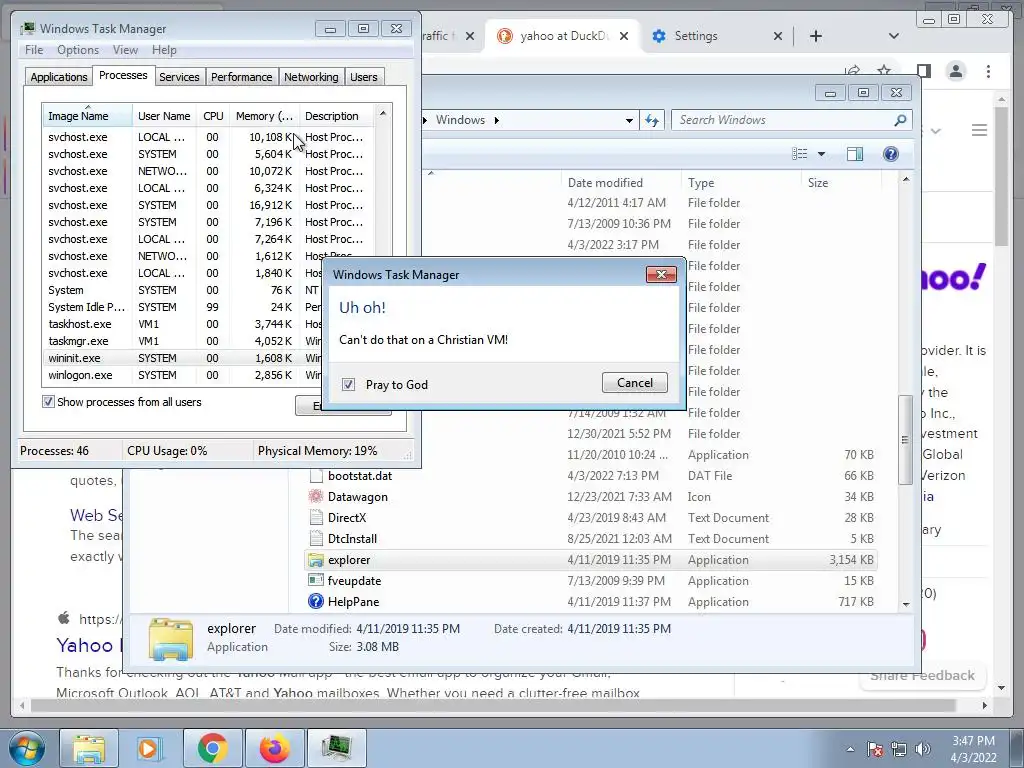This screenshot has height=768, width=1024.
Task: Expand the Explorer address bar history dropdown
Action: [629, 120]
